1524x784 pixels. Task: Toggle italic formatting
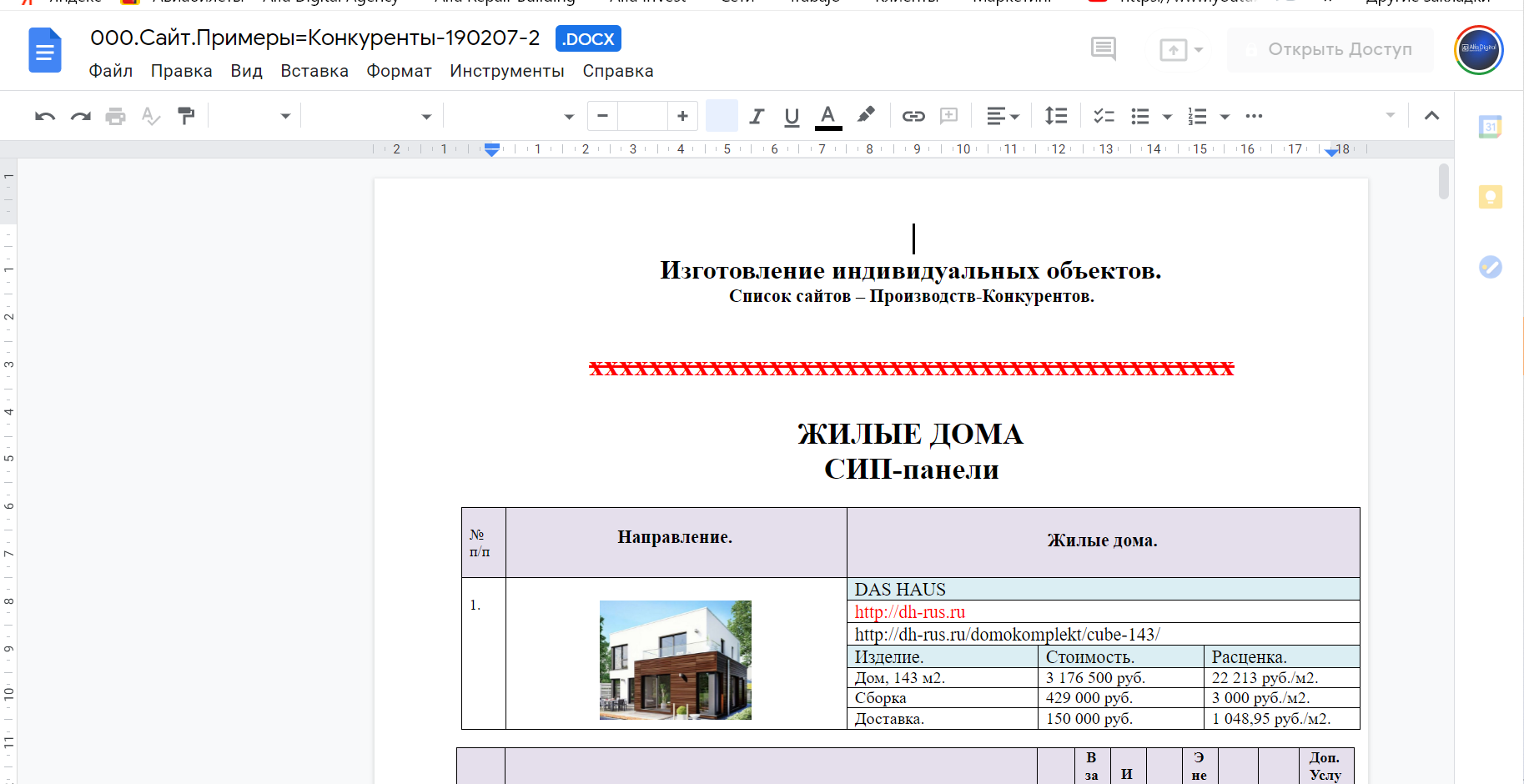757,116
